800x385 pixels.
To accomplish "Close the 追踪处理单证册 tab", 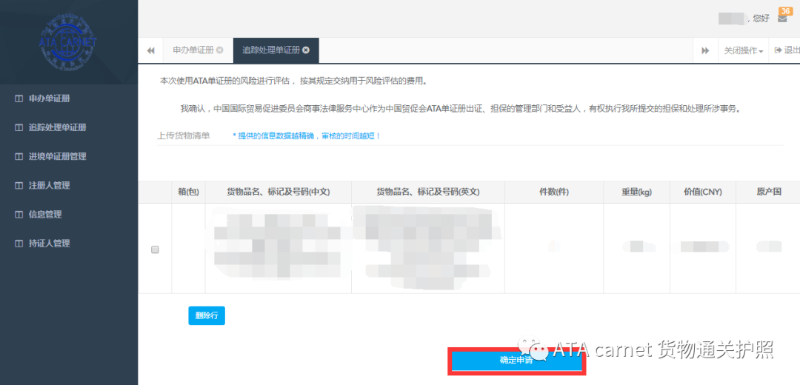I will tap(306, 50).
